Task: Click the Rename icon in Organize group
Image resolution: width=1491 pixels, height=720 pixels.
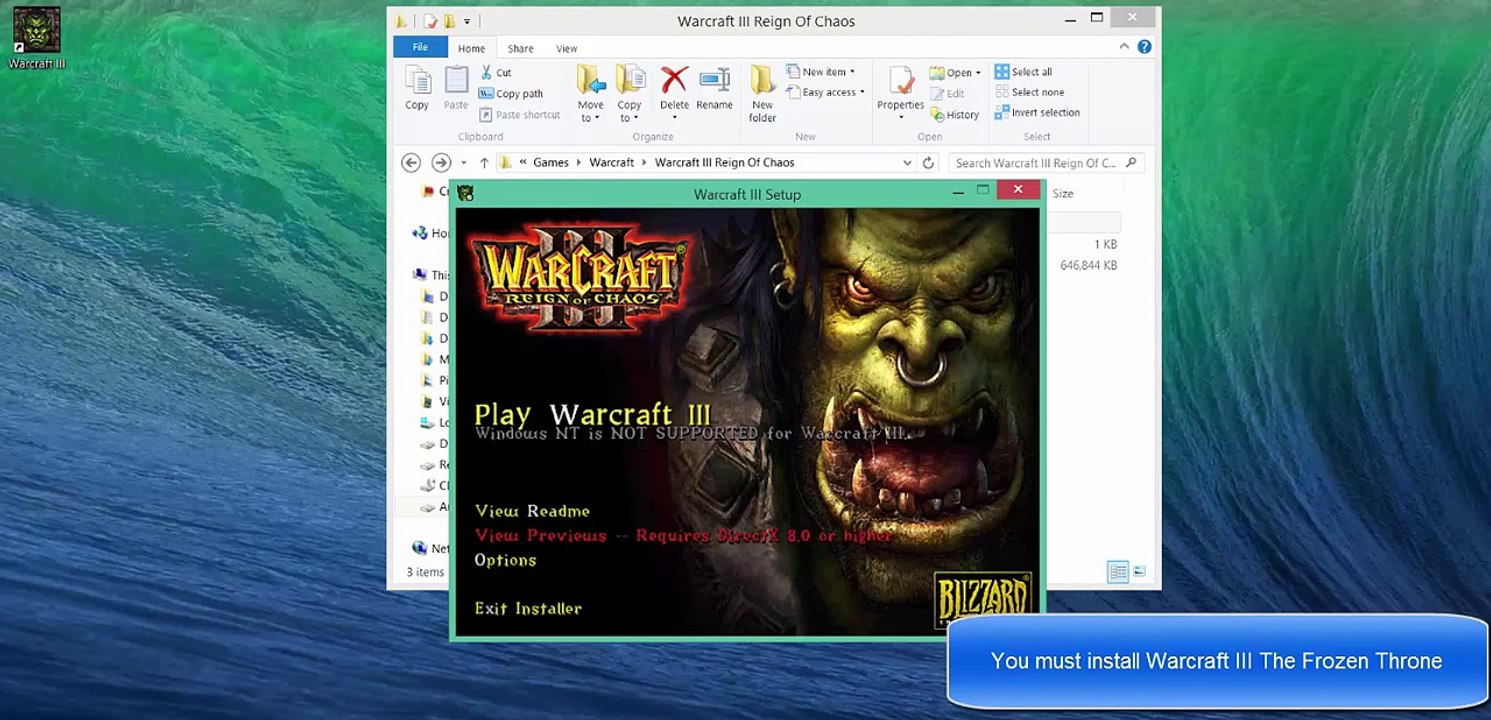Action: coord(714,88)
